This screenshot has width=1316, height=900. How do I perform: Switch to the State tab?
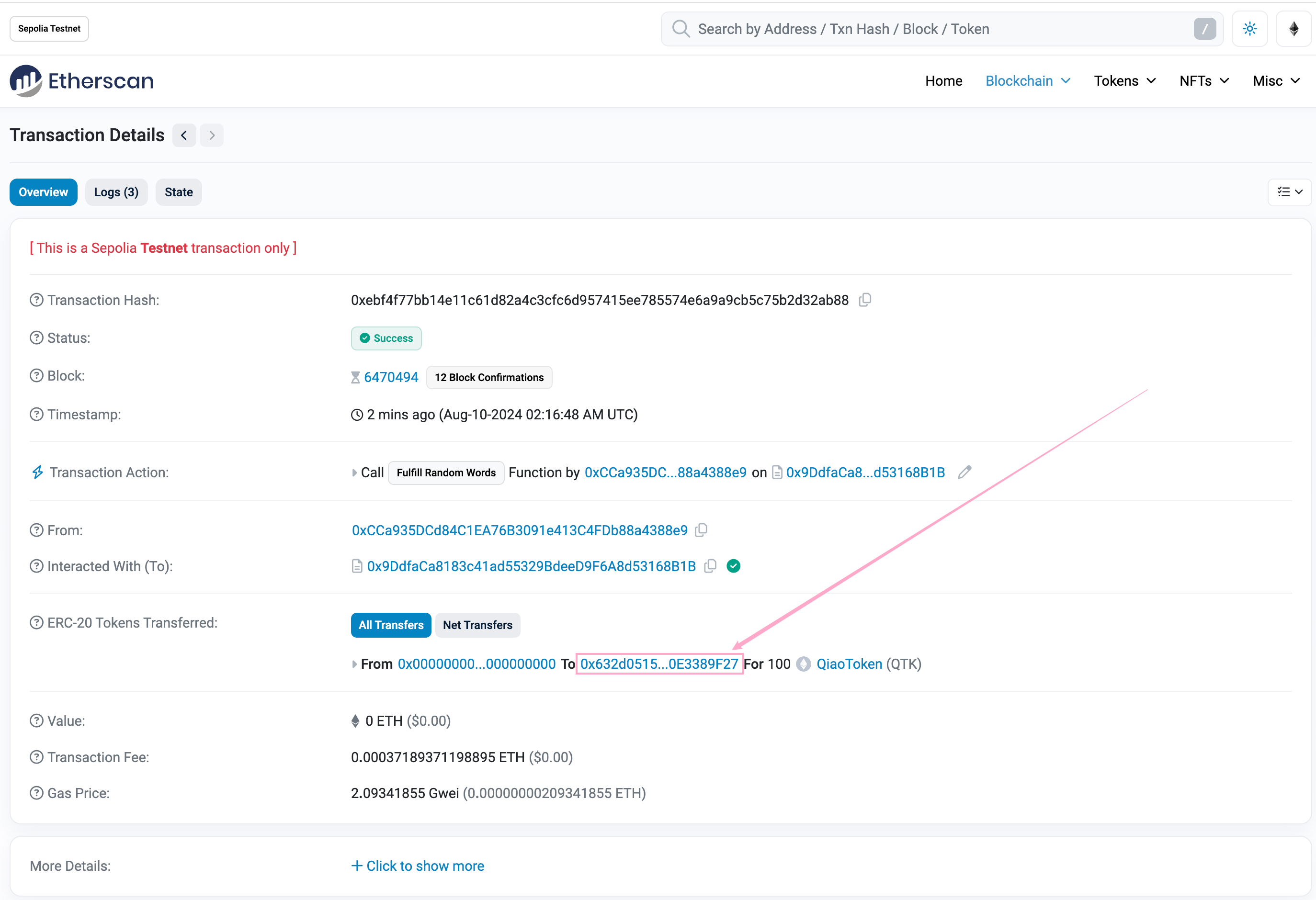(x=178, y=192)
